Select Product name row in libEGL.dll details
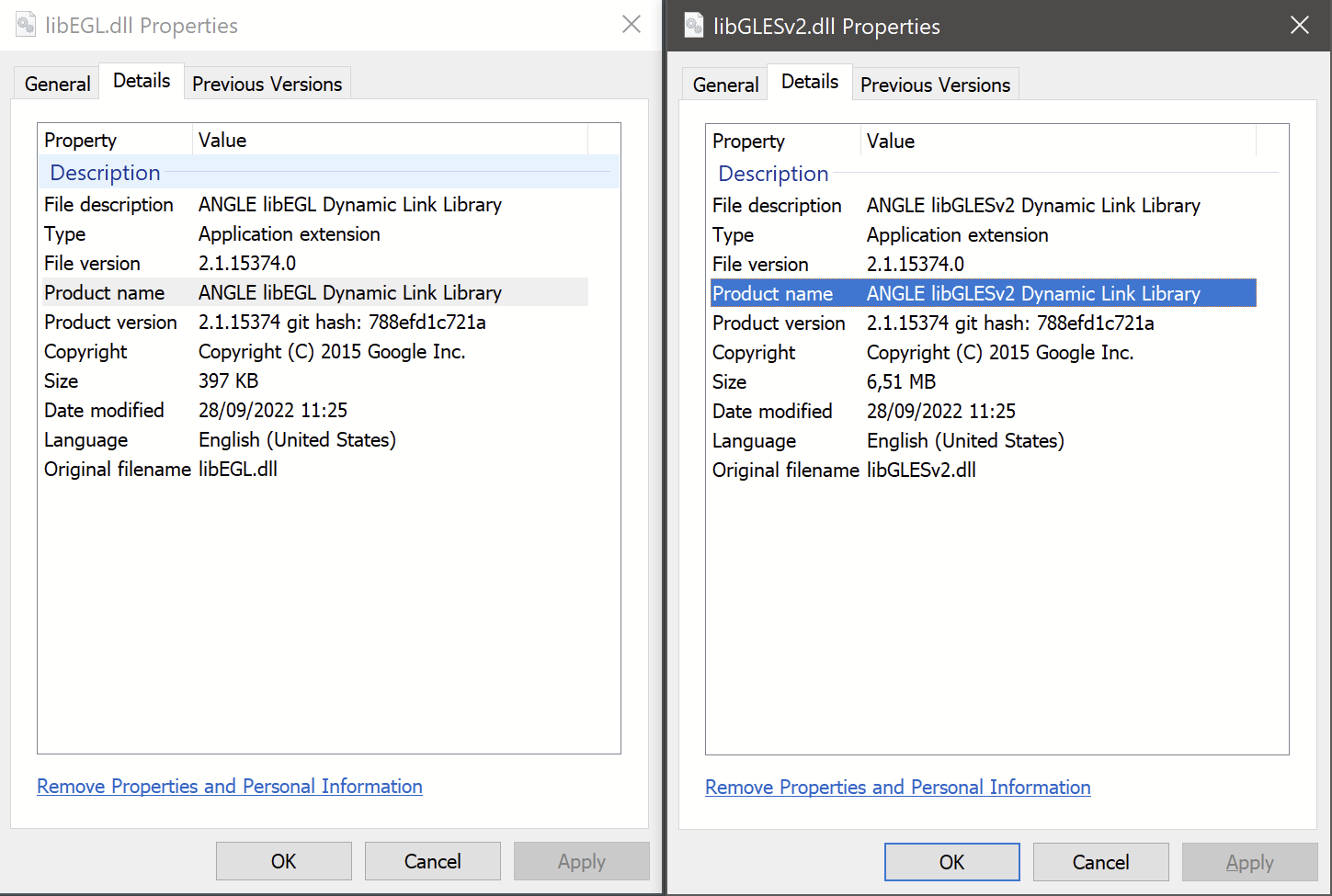 click(x=314, y=292)
